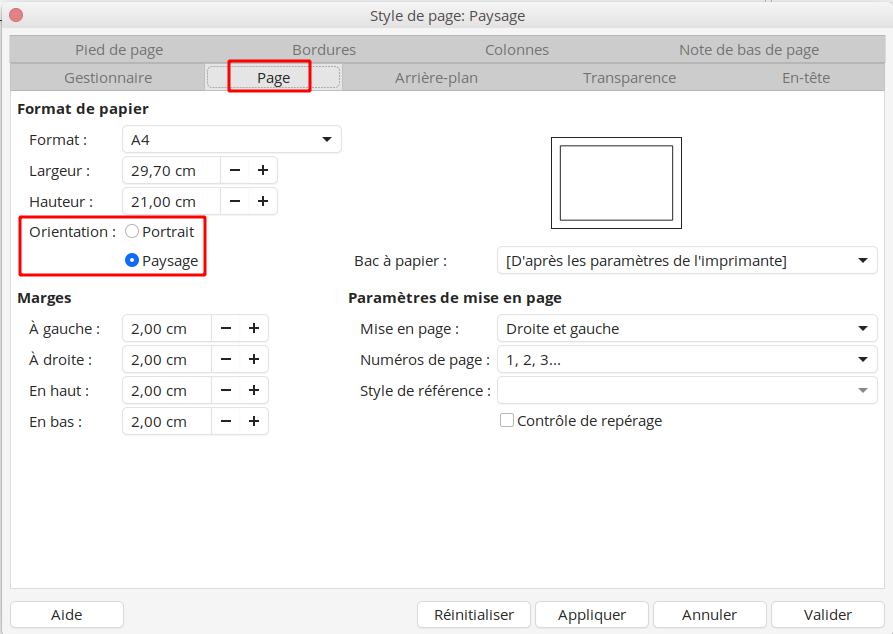Expand the Bac à papier dropdown
This screenshot has height=634, width=893.
(686, 261)
